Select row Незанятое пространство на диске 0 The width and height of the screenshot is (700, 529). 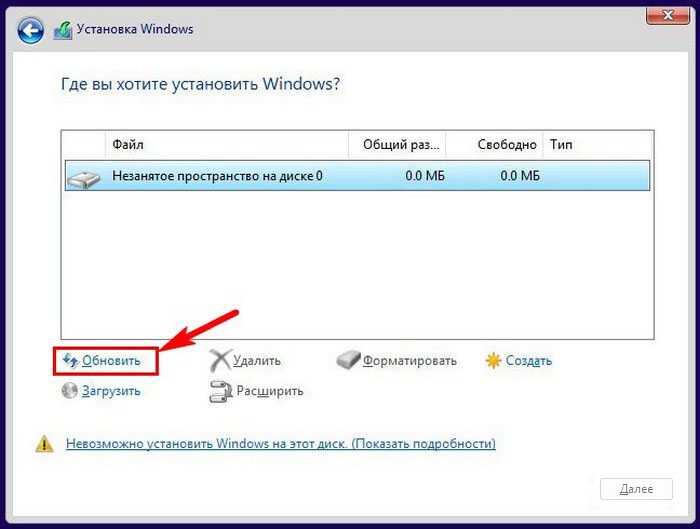357,176
